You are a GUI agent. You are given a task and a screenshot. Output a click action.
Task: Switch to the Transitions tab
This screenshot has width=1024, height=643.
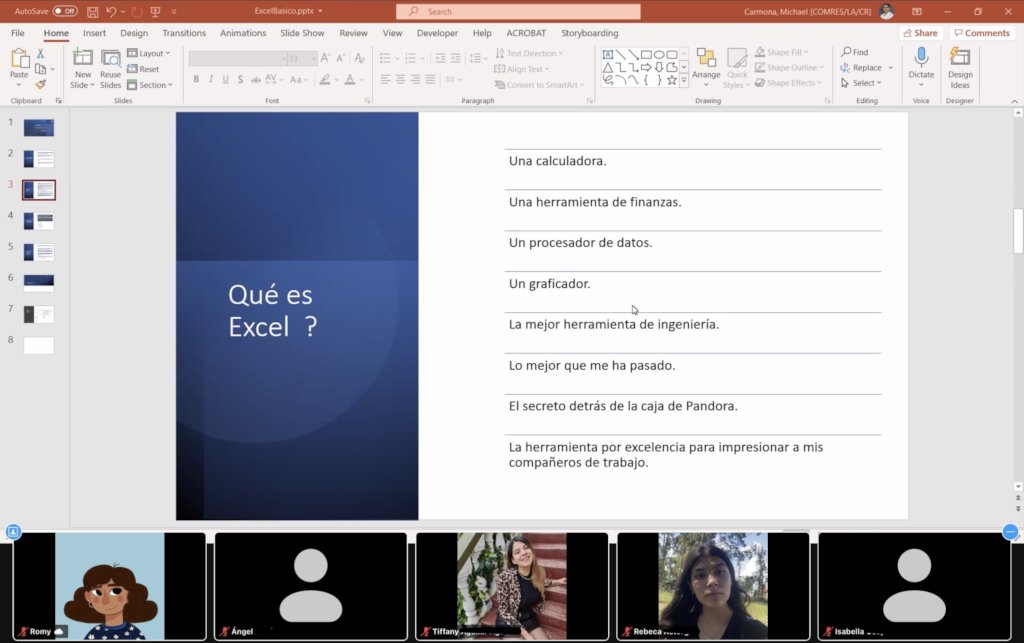pos(184,33)
